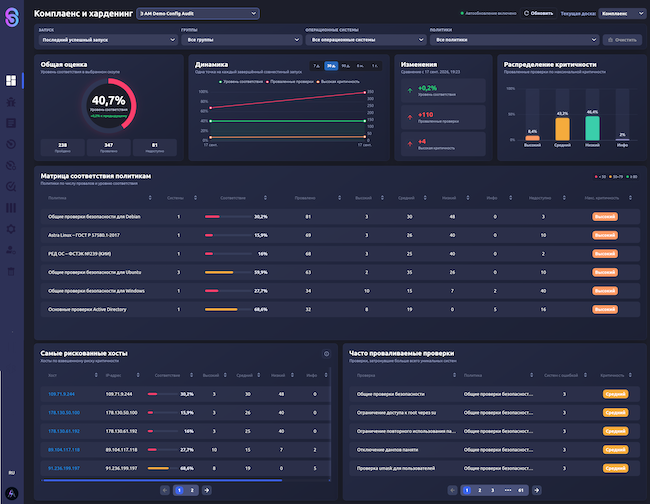Open host link 91.236.199.197
The height and width of the screenshot is (504, 650).
point(64,468)
